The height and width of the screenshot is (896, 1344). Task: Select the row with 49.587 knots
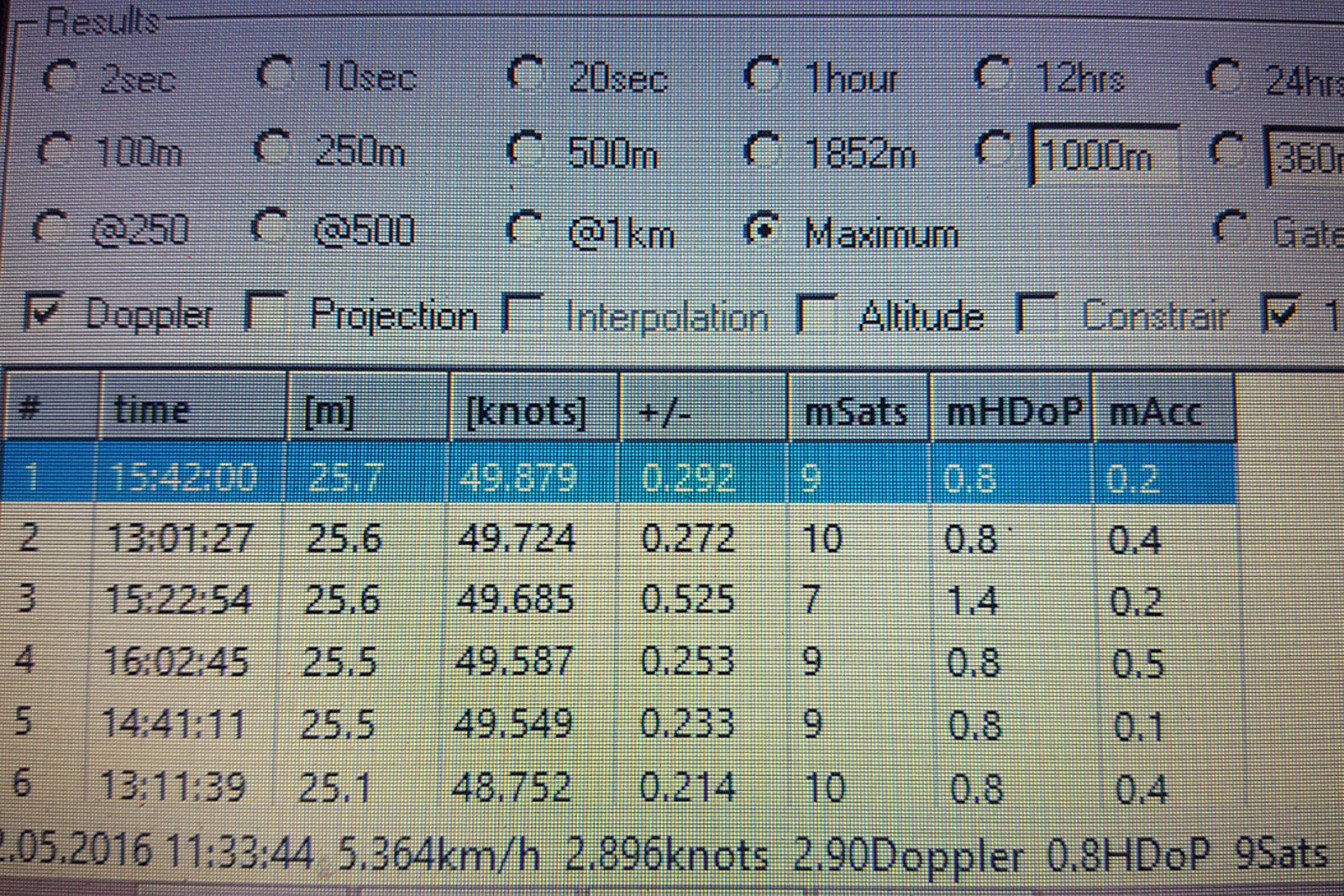coord(515,662)
